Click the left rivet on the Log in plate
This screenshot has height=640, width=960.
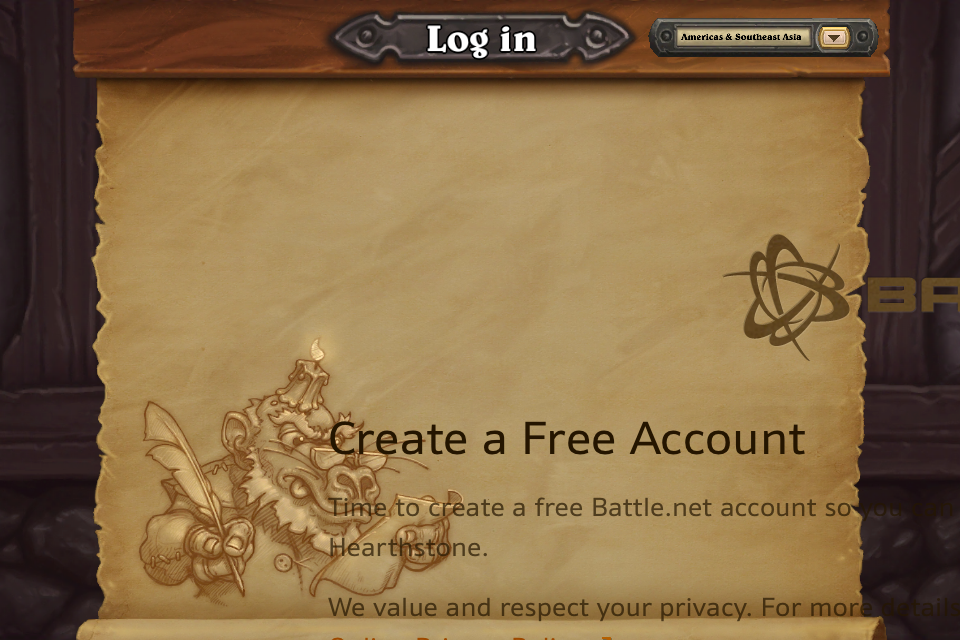point(366,36)
